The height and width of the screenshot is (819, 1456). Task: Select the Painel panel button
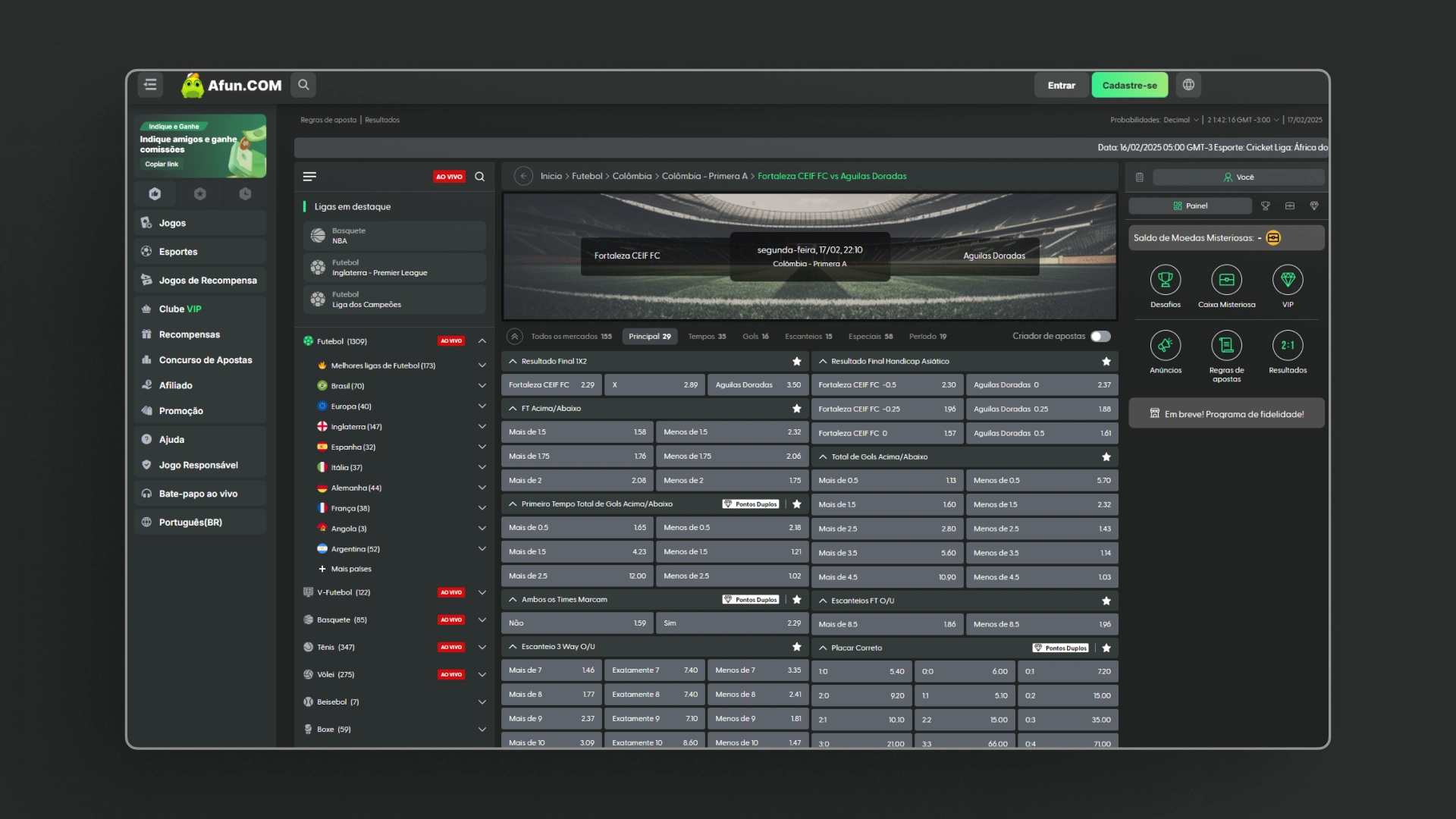point(1190,206)
